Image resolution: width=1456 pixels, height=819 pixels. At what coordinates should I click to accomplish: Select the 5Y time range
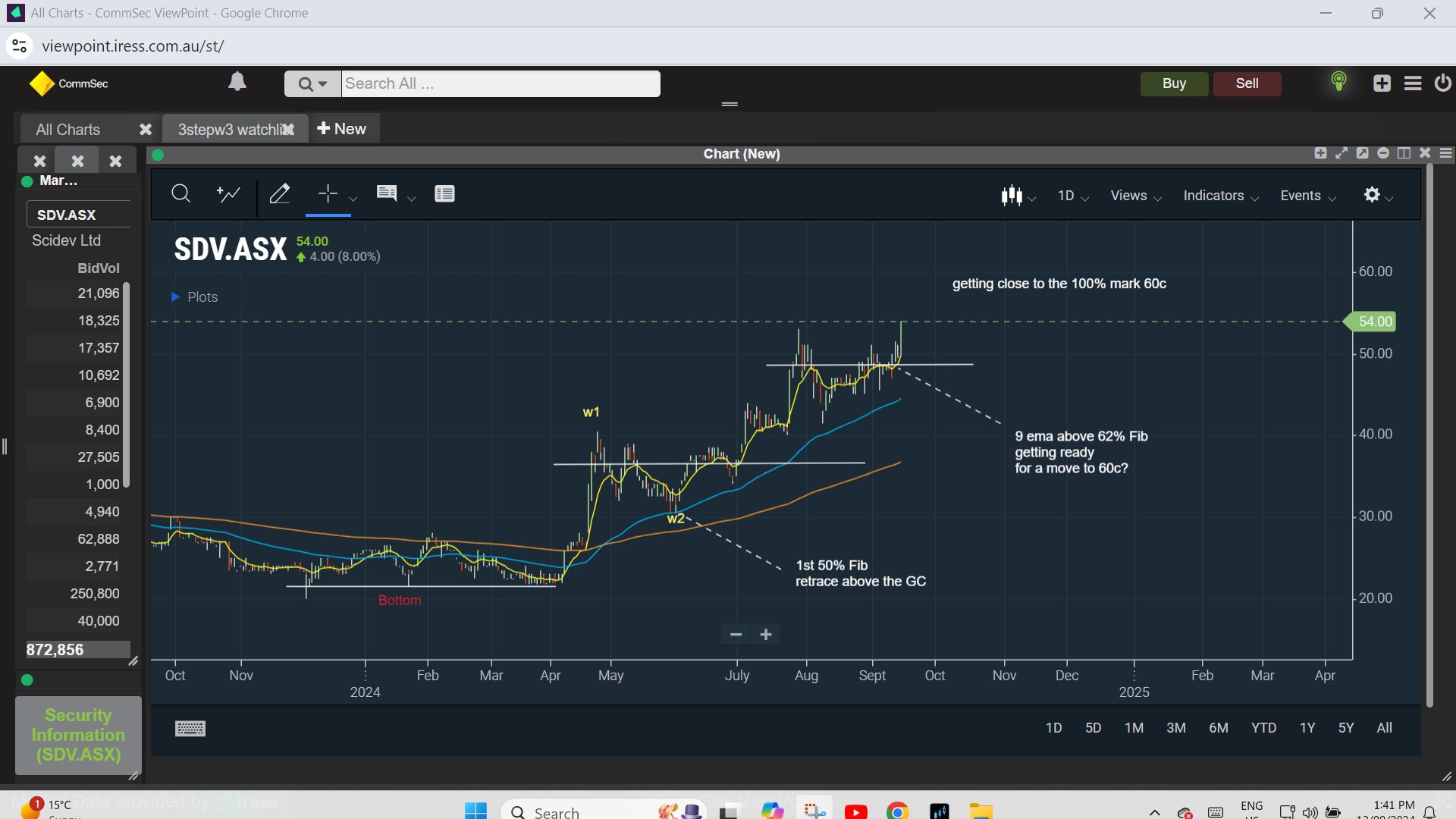(x=1346, y=728)
